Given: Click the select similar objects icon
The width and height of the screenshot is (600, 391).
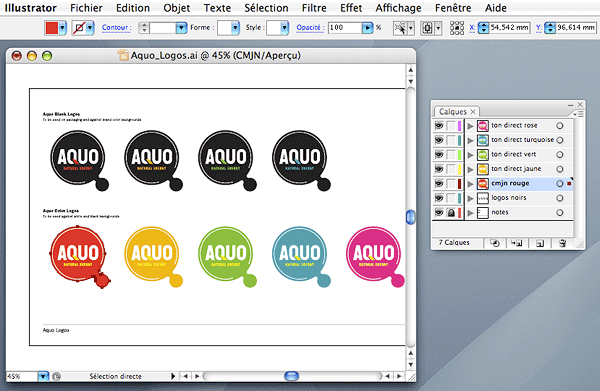Looking at the screenshot, I should click(x=400, y=28).
